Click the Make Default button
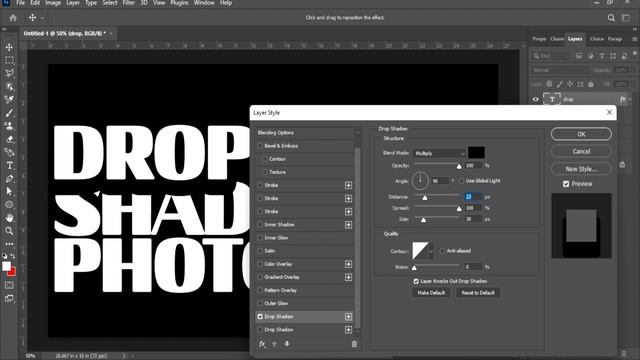 pyautogui.click(x=431, y=293)
